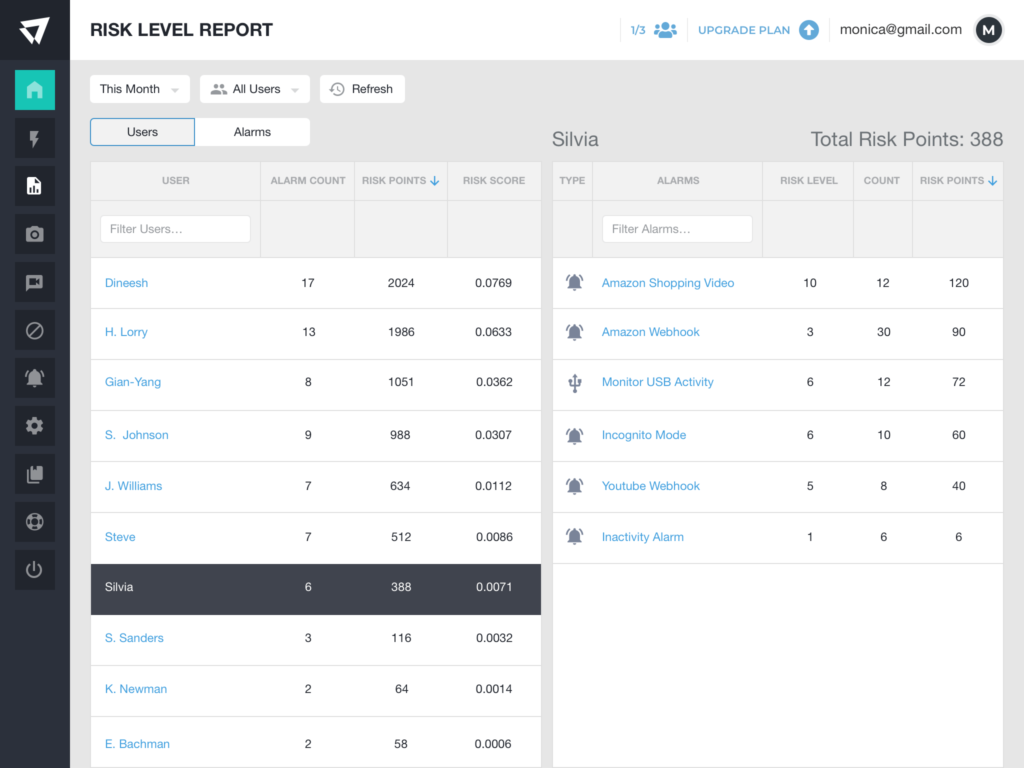The image size is (1024, 768).
Task: Open the All Users dropdown
Action: tap(255, 89)
